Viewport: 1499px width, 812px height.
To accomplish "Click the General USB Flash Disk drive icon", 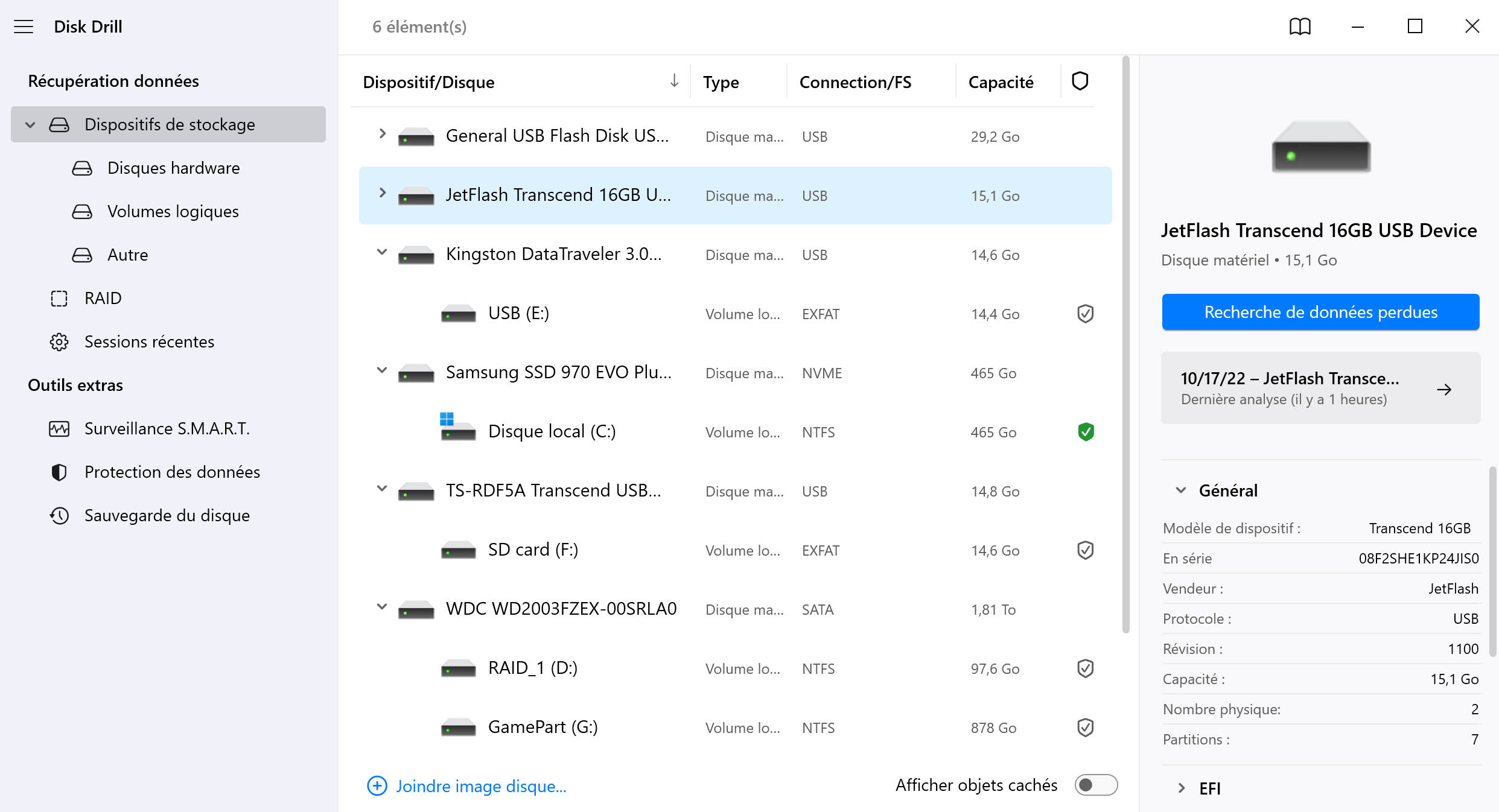I will pos(416,137).
